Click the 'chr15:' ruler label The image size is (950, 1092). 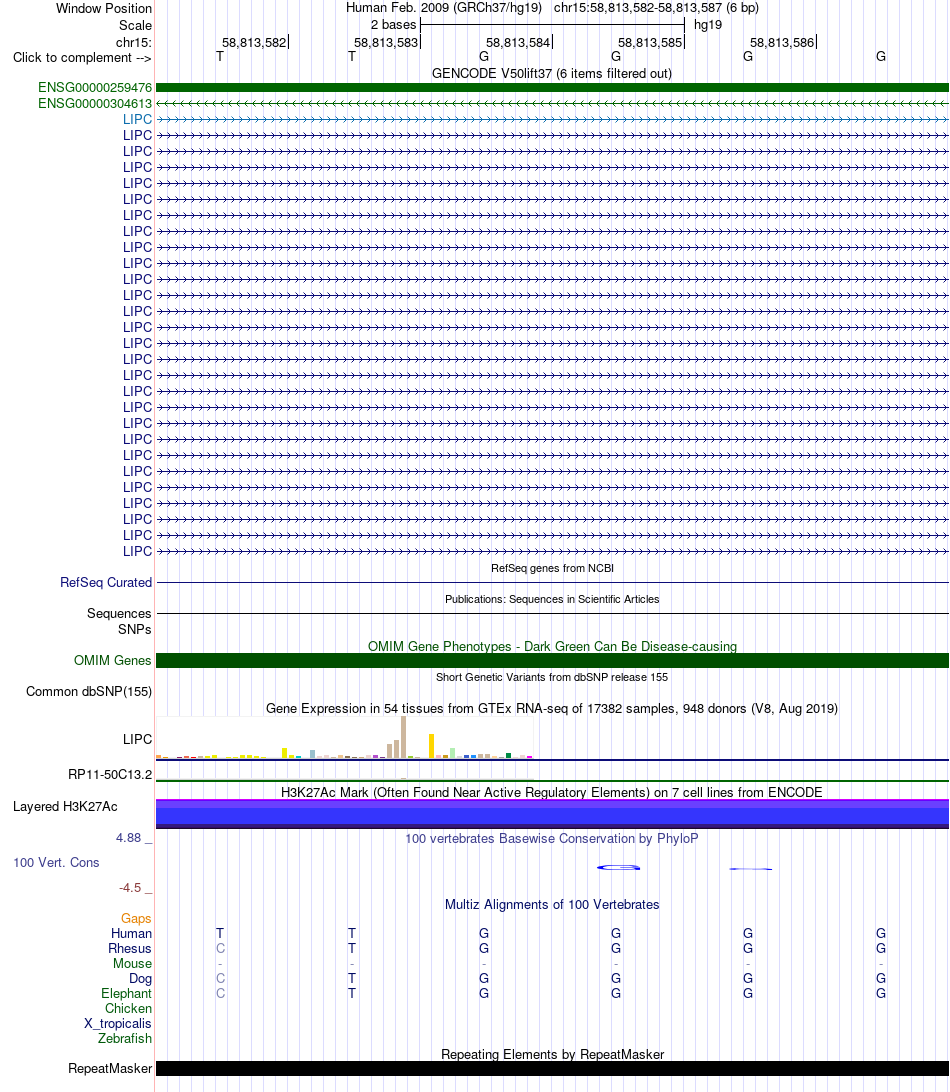click(x=134, y=42)
